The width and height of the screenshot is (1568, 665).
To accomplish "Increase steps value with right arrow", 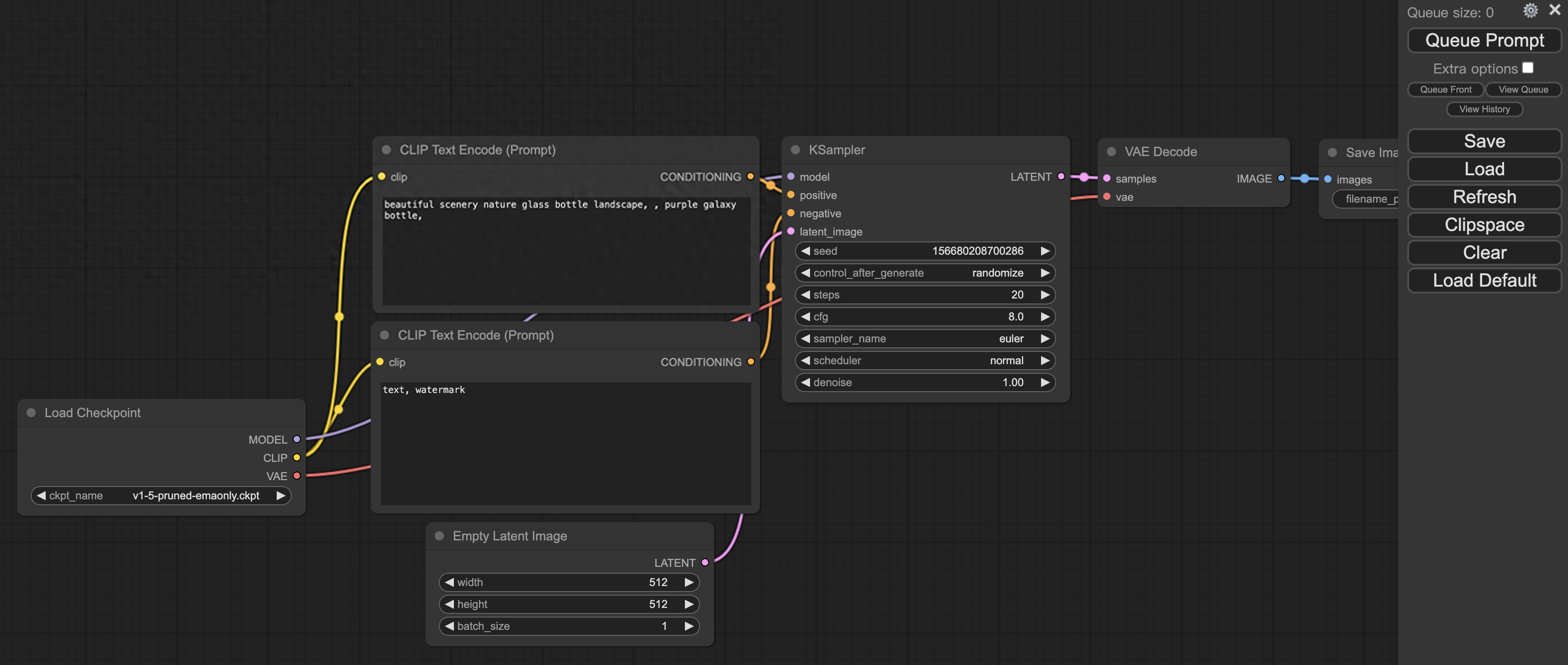I will coord(1045,294).
